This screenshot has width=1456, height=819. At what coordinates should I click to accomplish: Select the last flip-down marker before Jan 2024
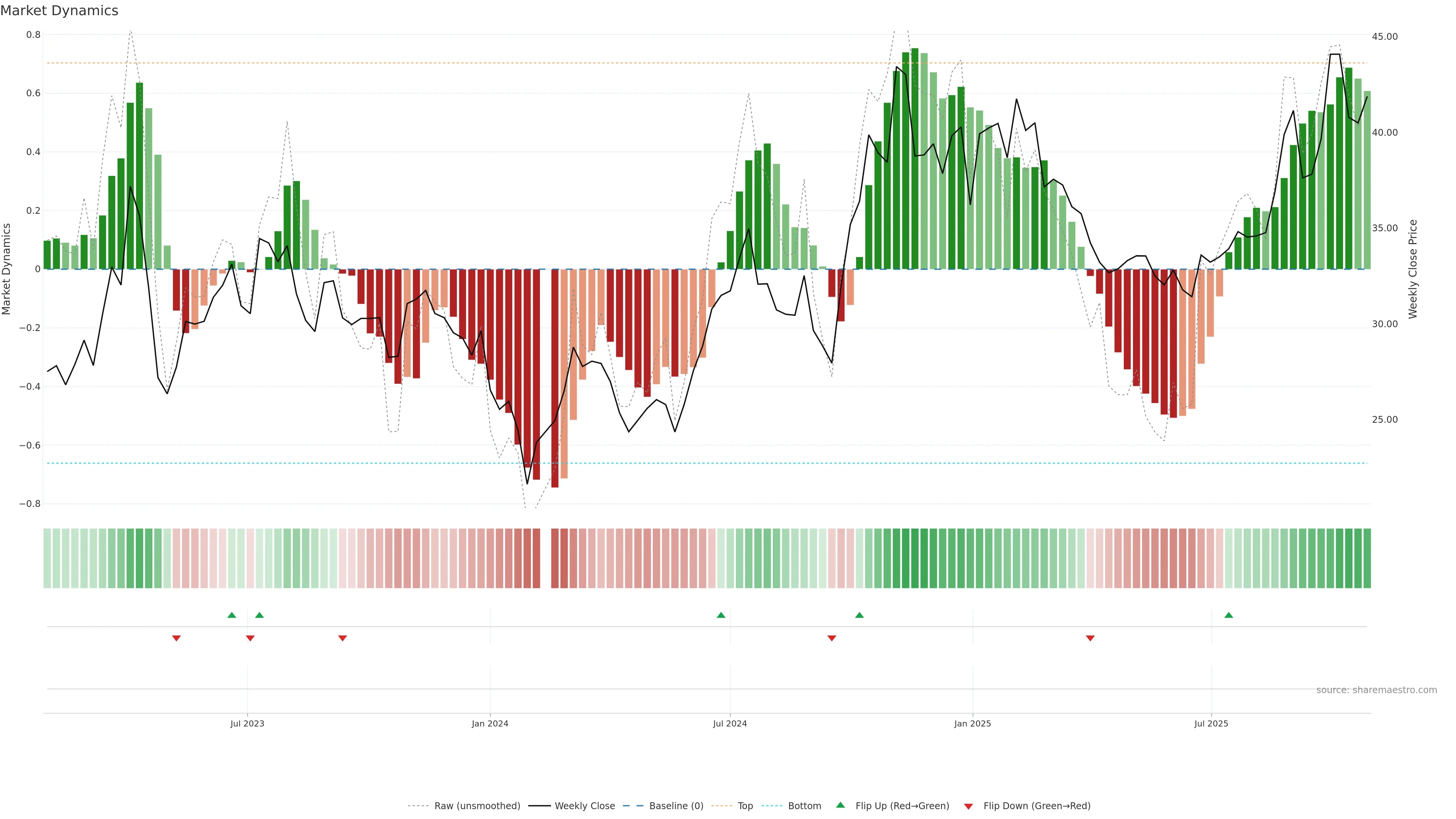[x=342, y=638]
